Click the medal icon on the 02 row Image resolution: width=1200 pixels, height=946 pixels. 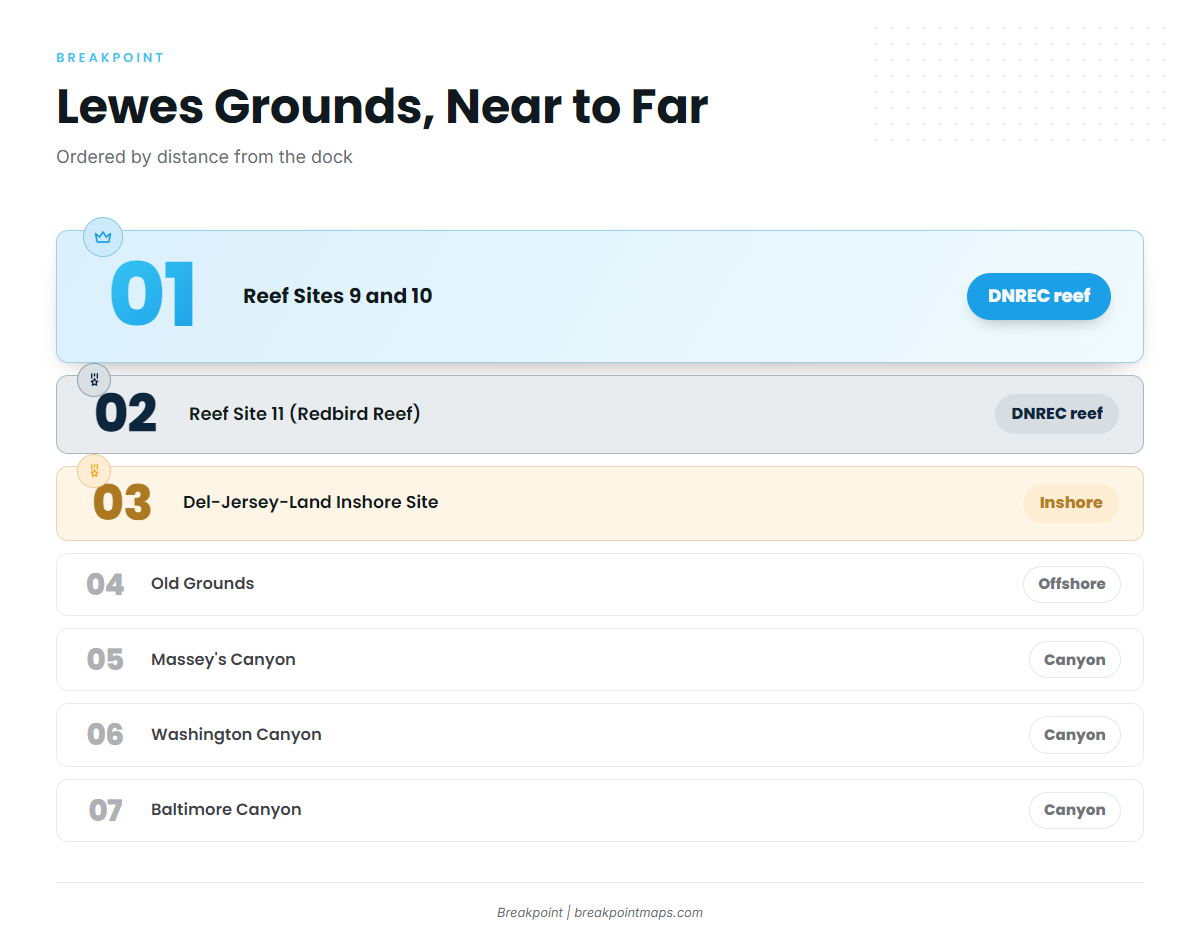pos(94,379)
